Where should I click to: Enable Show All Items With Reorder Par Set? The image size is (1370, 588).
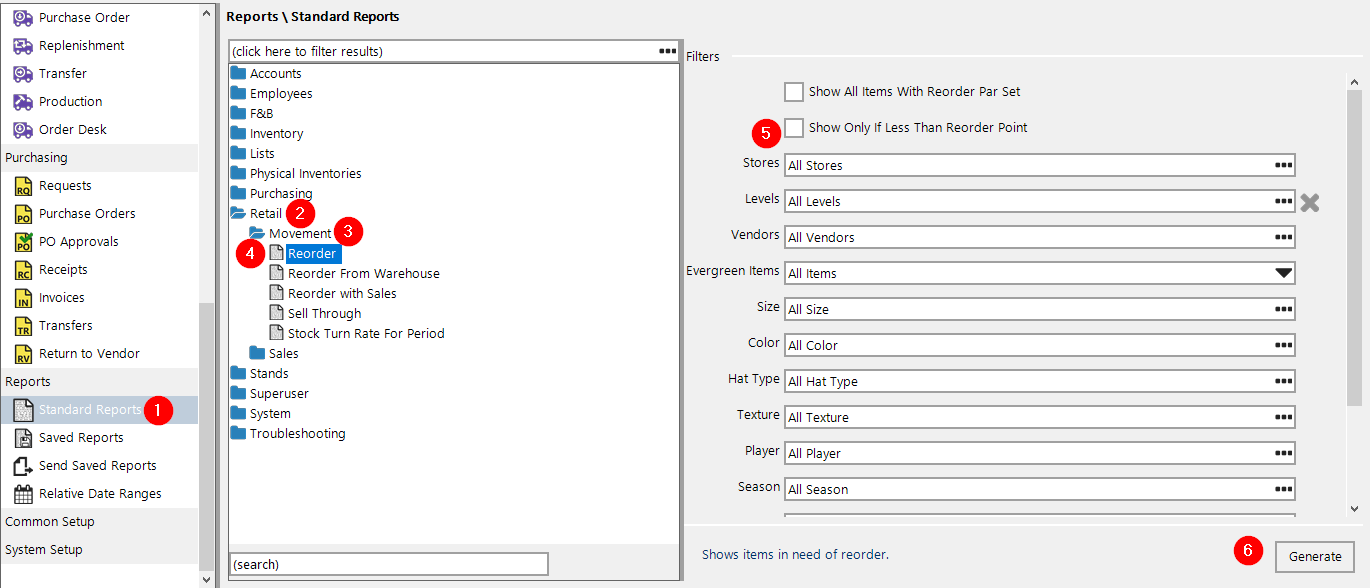794,92
